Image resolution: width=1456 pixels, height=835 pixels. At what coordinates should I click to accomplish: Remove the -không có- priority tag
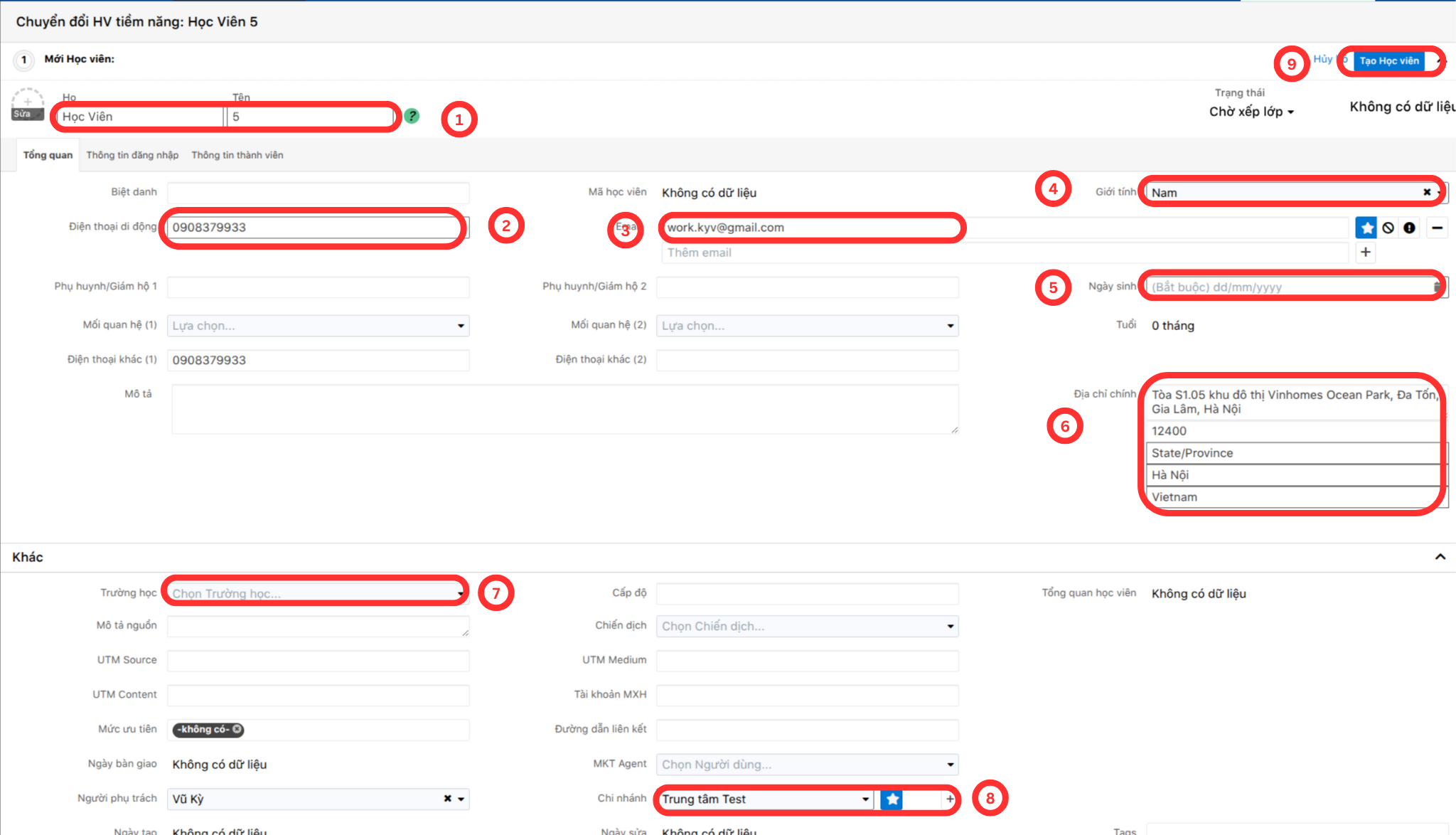(x=237, y=729)
